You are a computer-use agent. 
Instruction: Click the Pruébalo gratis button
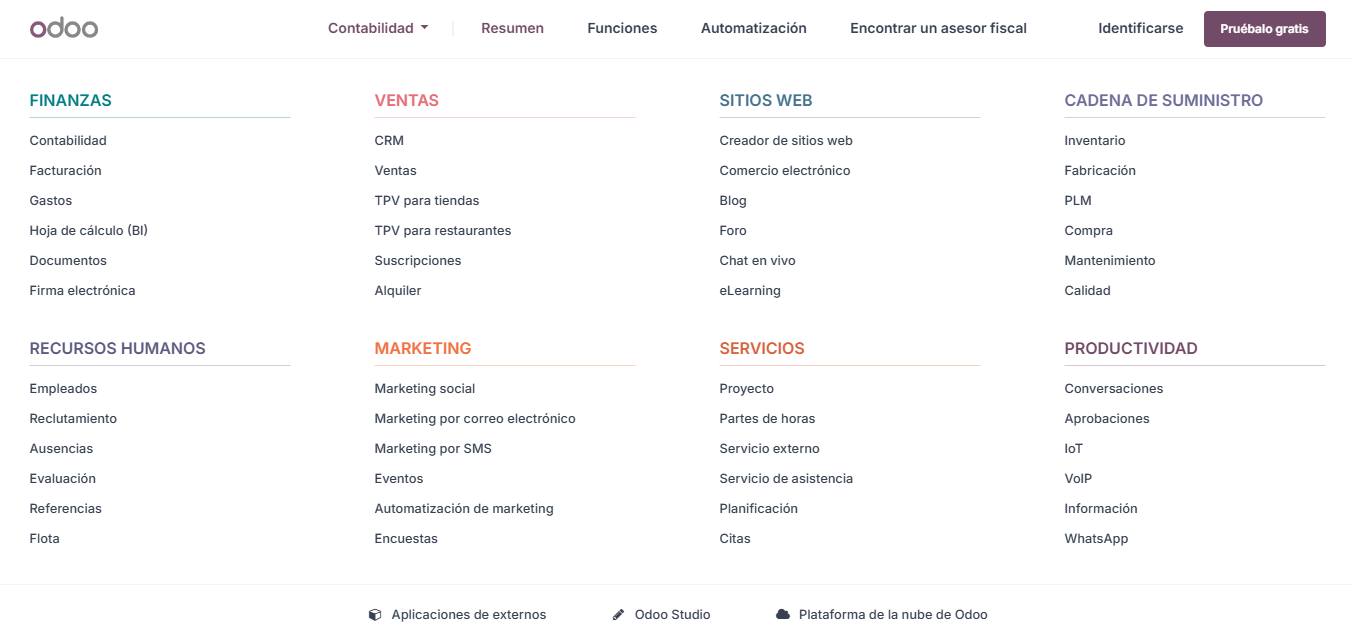pyautogui.click(x=1264, y=29)
